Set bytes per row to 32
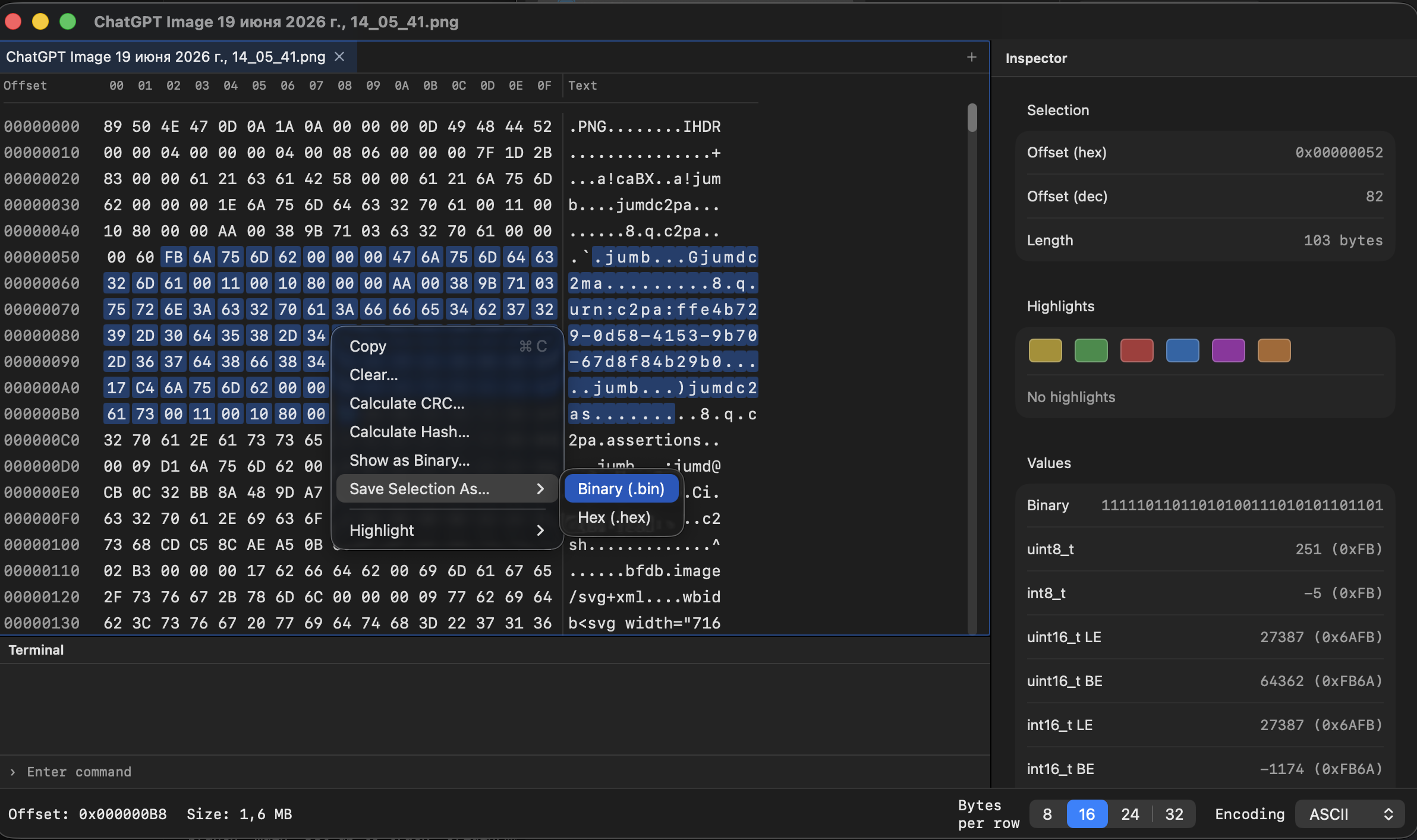Viewport: 1417px width, 840px height. coord(1174,814)
